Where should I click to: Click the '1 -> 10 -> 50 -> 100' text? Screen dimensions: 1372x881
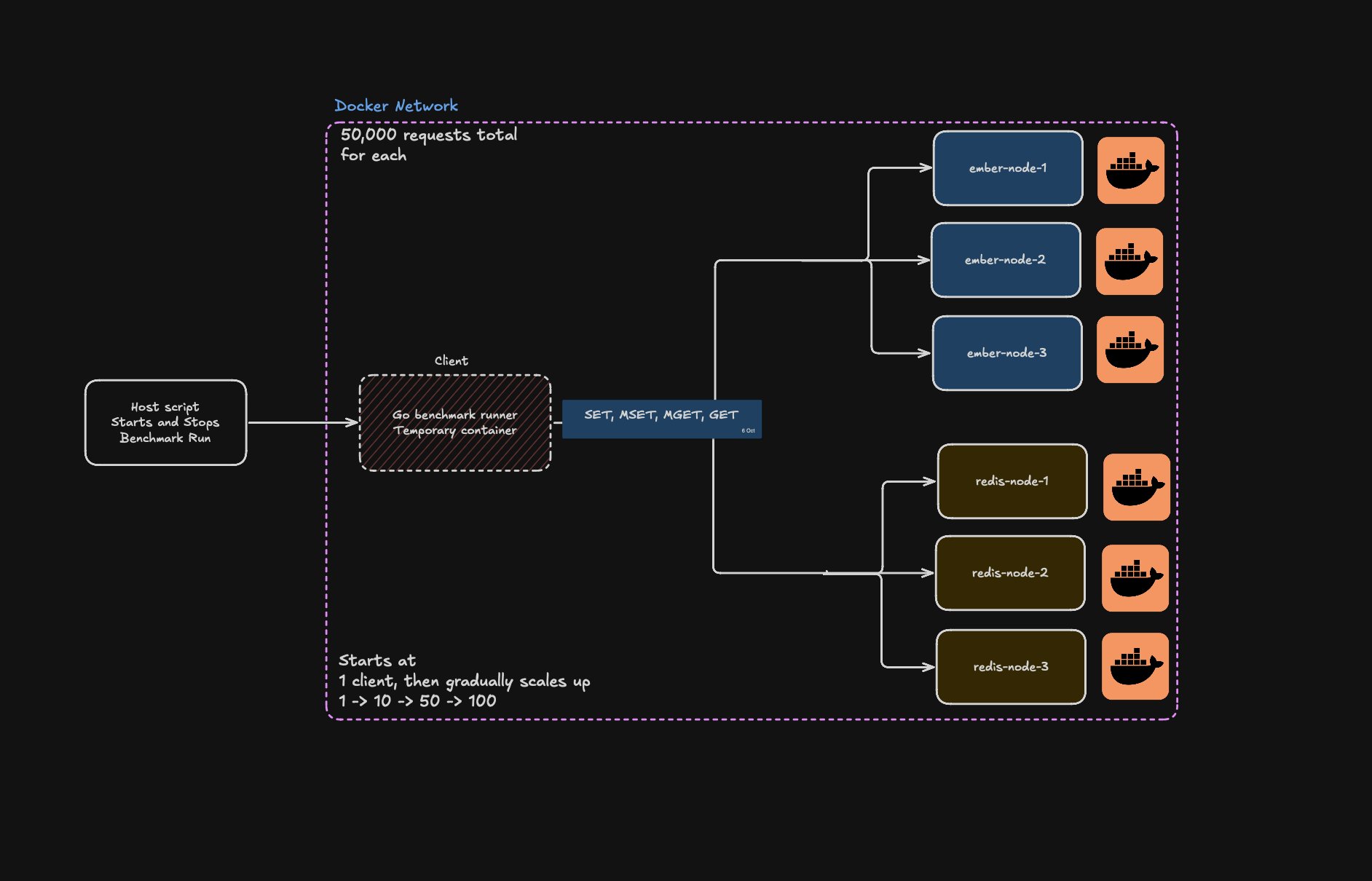tap(417, 701)
